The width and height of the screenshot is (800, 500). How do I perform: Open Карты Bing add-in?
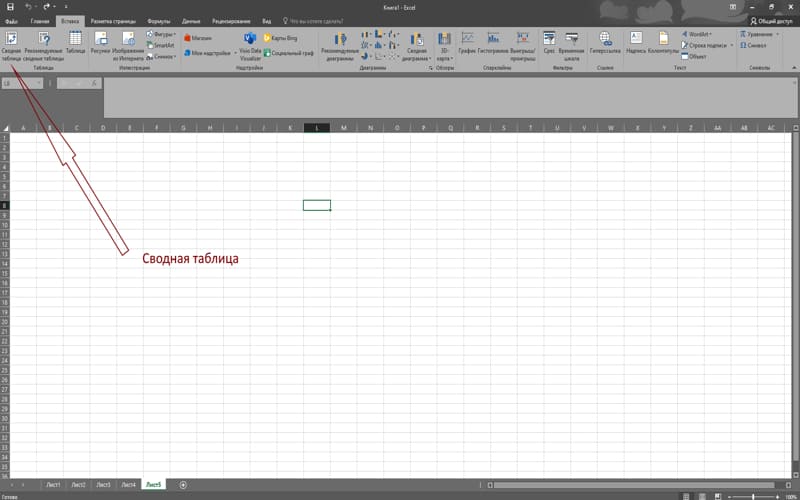(280, 38)
